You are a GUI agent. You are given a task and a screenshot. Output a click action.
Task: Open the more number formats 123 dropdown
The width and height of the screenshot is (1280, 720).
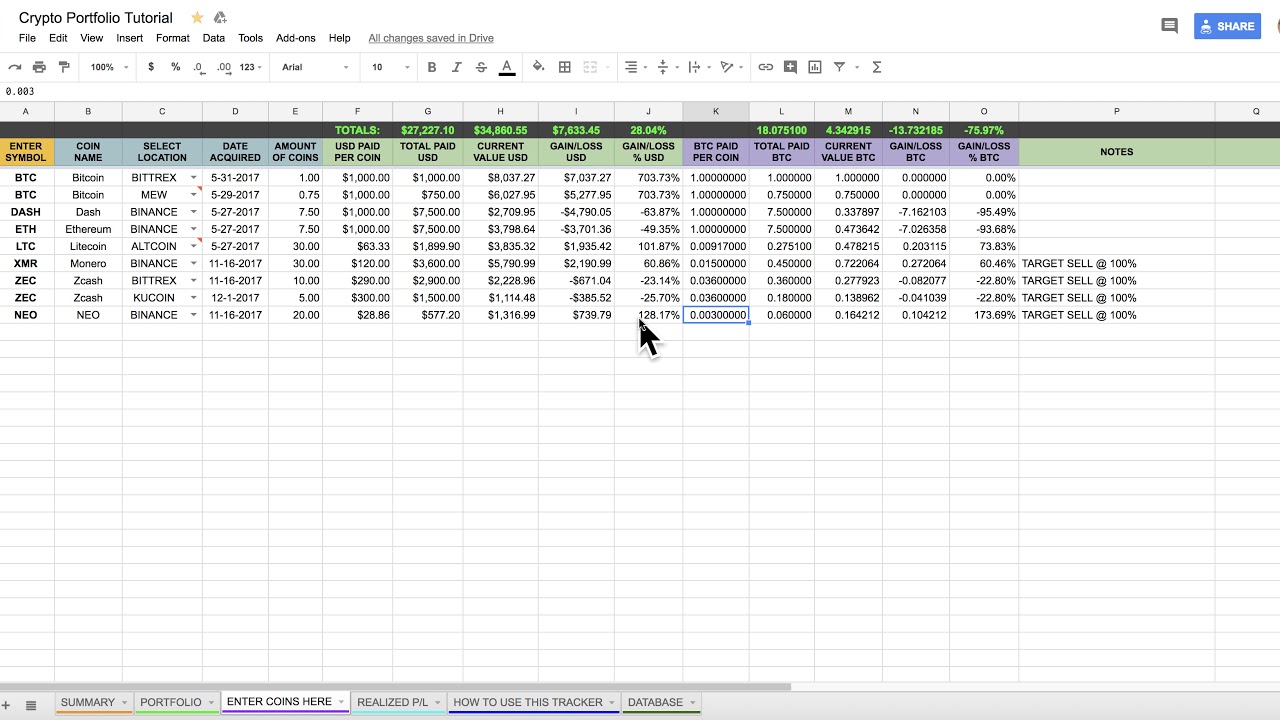251,67
